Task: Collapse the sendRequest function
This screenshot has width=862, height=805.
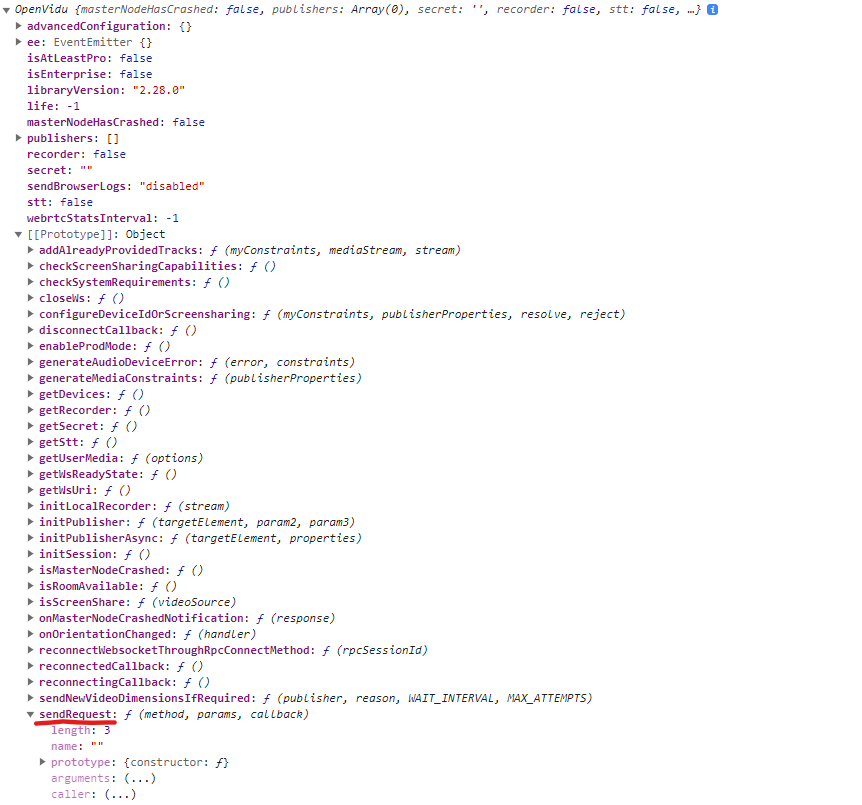Action: [x=31, y=714]
